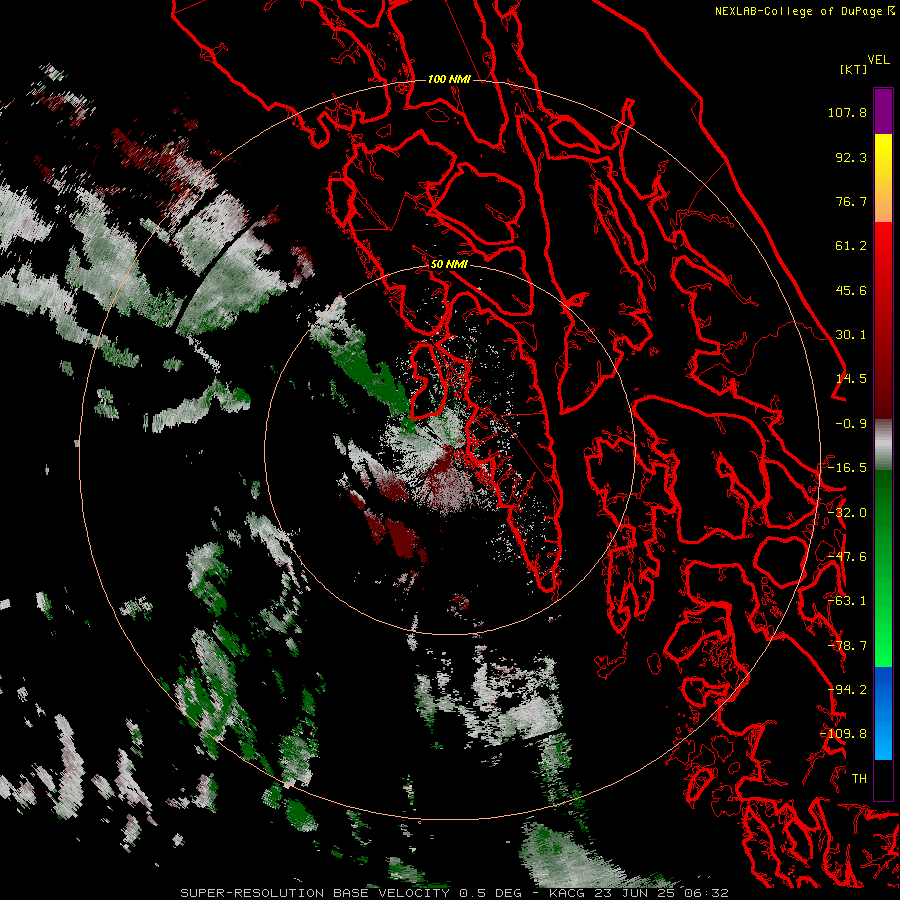
Task: Click the 76.7 velocity scale value
Action: point(851,201)
